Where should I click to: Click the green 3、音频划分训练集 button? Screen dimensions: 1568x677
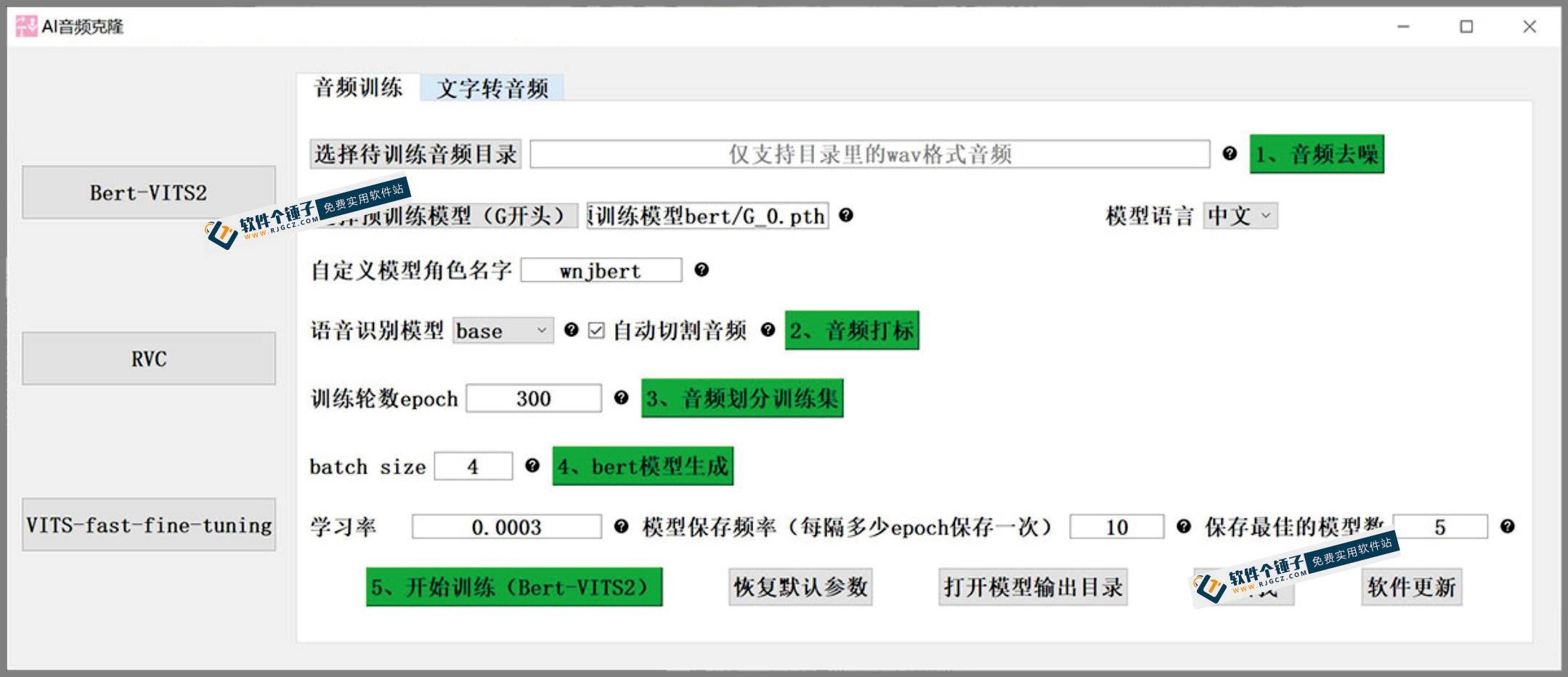[x=742, y=398]
